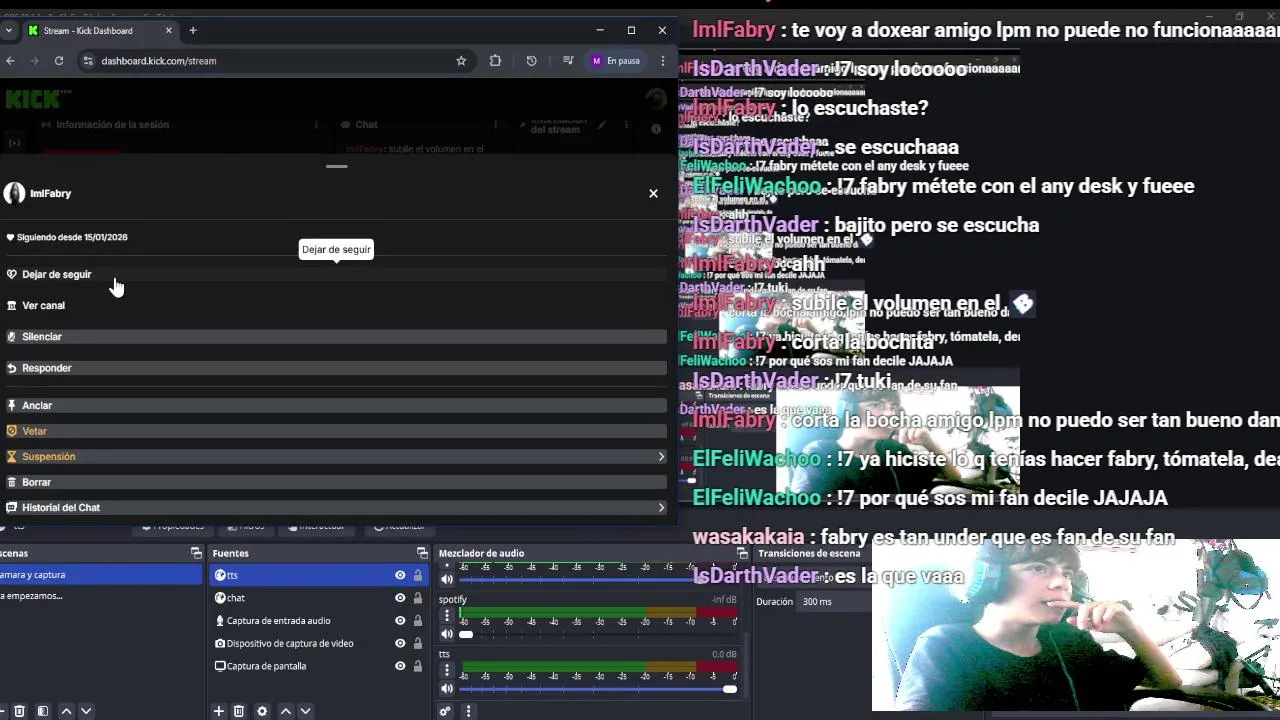Select Dejar de seguir option
This screenshot has height=720, width=1280.
(334, 274)
